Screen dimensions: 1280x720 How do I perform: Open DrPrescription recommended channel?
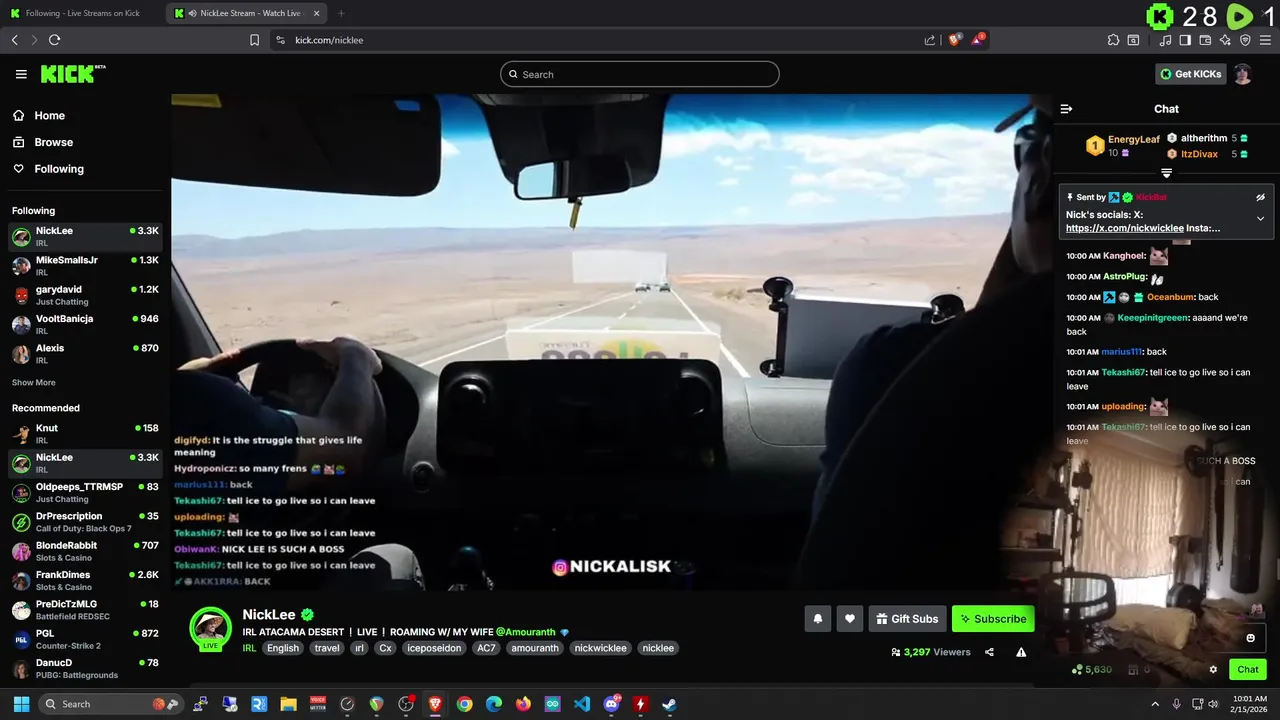[85, 521]
